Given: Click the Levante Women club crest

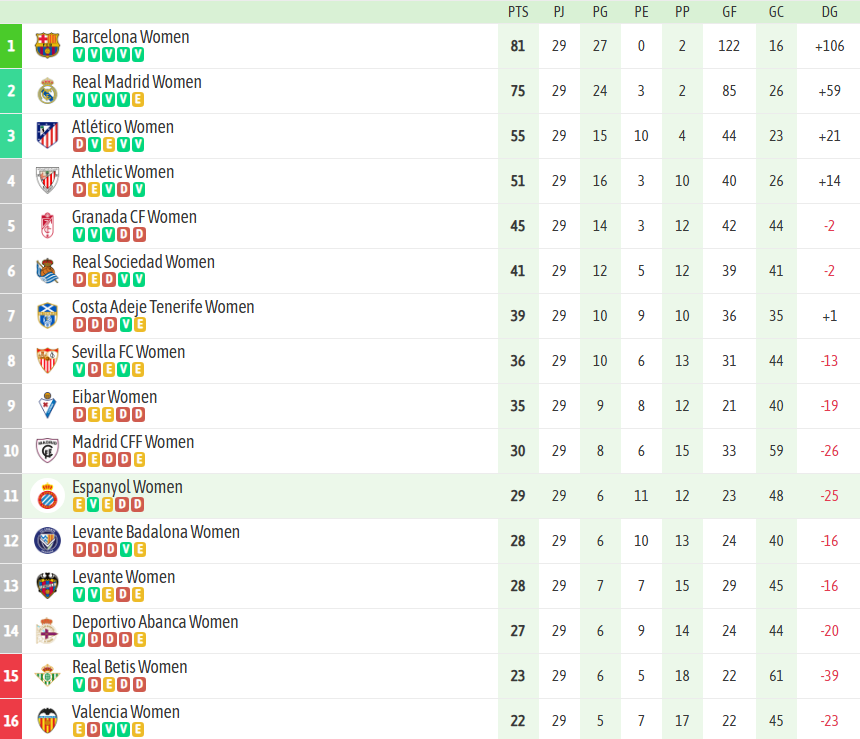Looking at the screenshot, I should (47, 586).
